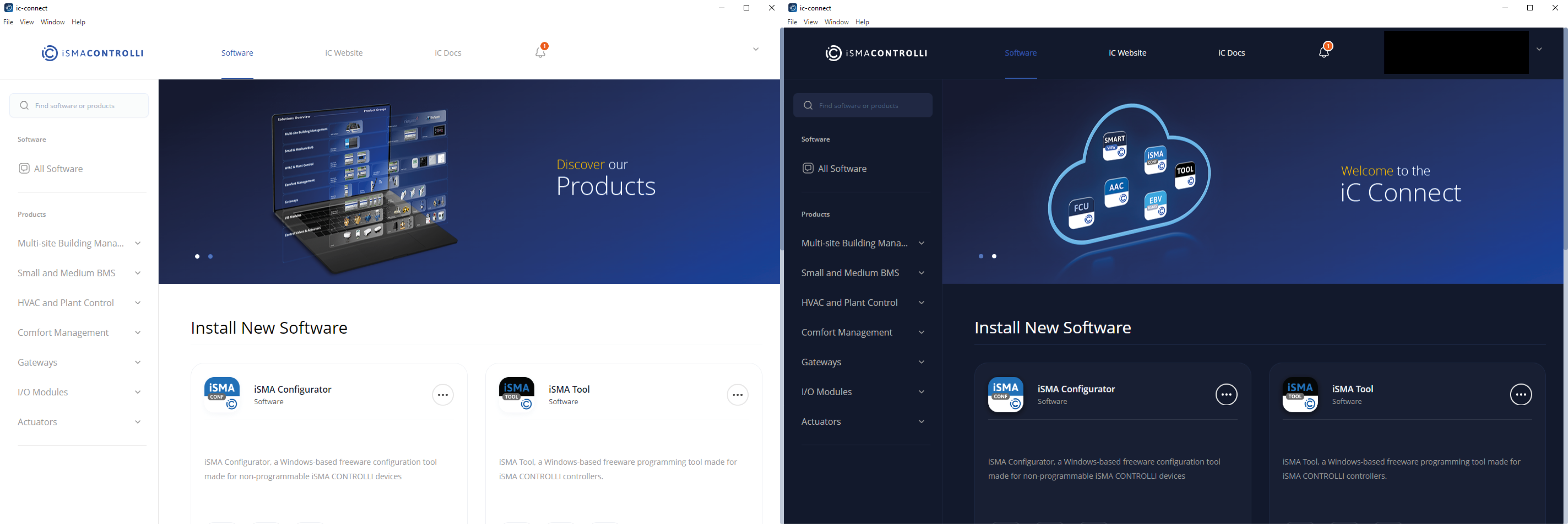Open File menu in right window
Screen dimensions: 1568x524
(x=792, y=22)
